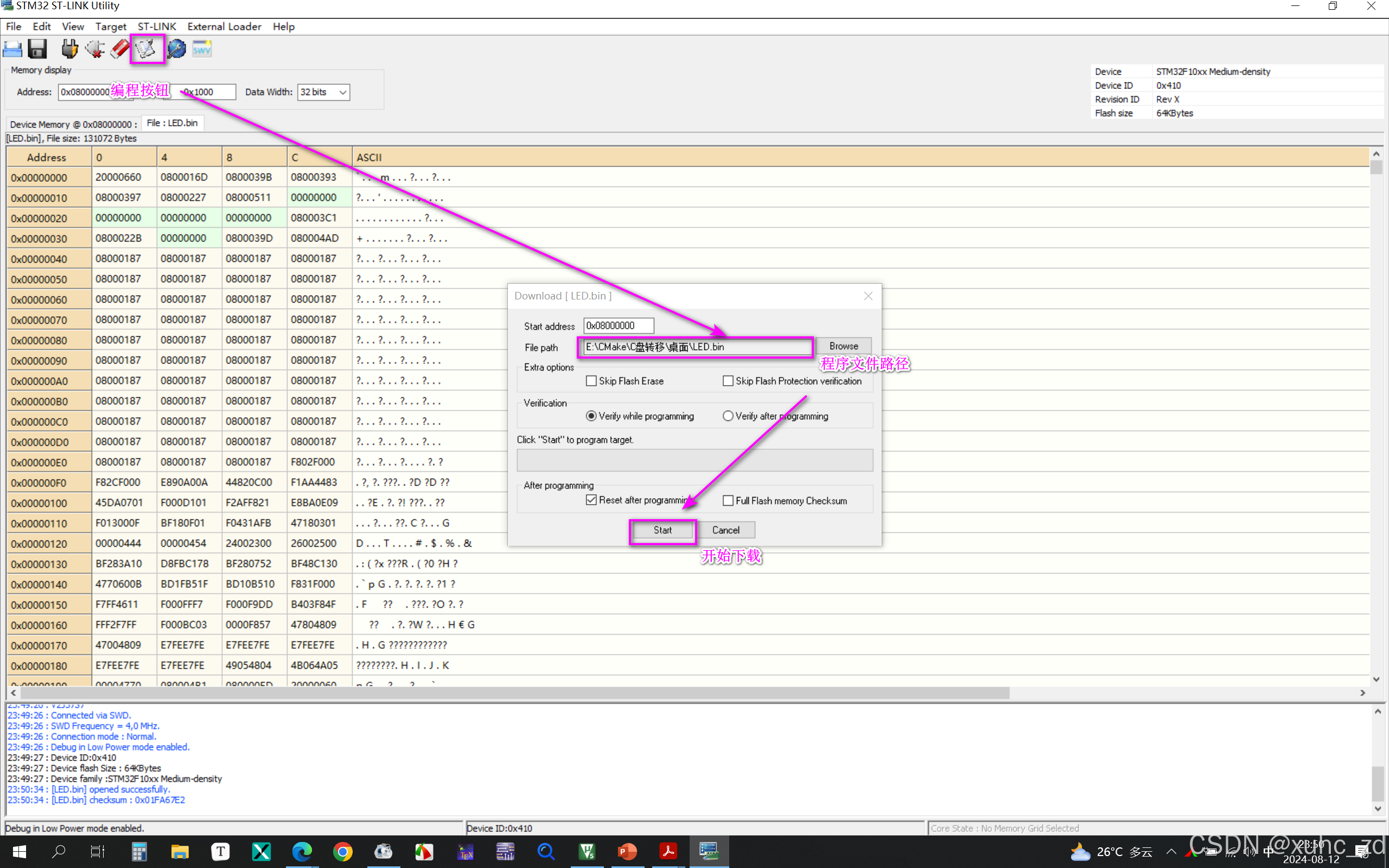This screenshot has width=1389, height=868.
Task: Open Task View on taskbar
Action: coord(98,852)
